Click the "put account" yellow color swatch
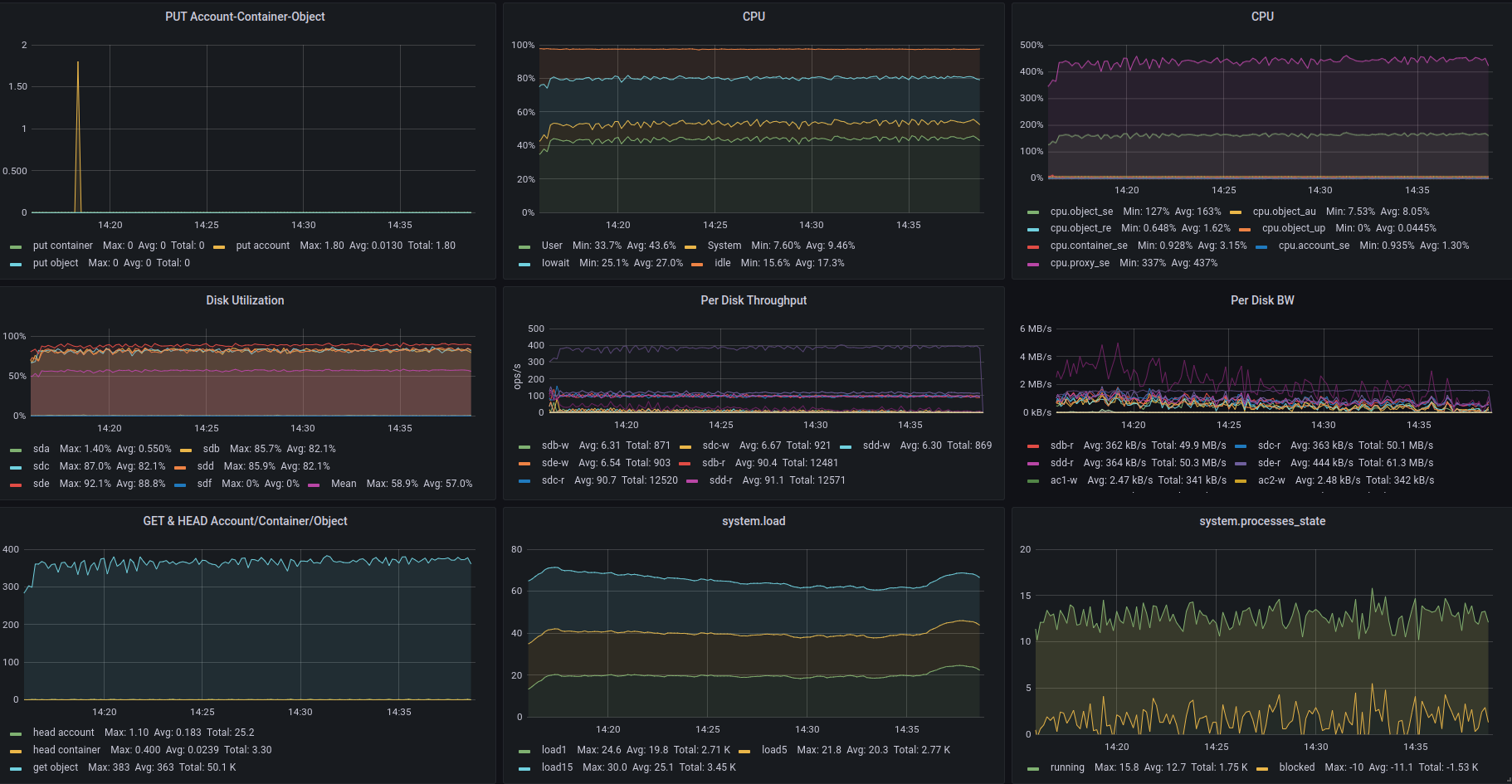Viewport: 1512px width, 784px height. pos(219,246)
